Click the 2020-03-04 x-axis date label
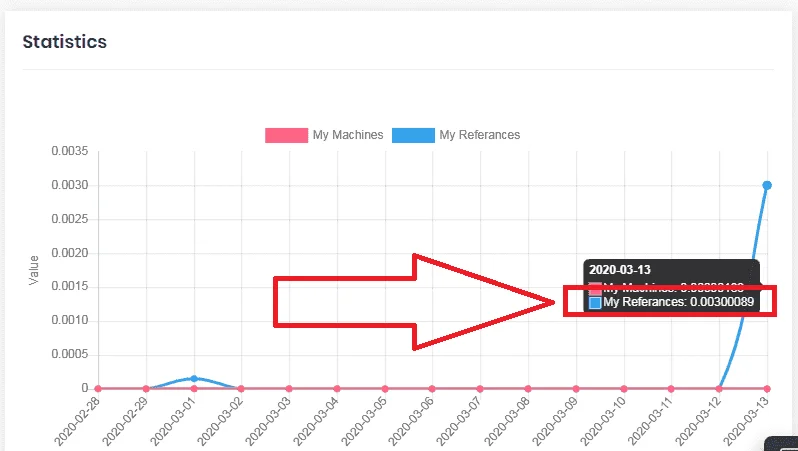The image size is (798, 451). (316, 421)
